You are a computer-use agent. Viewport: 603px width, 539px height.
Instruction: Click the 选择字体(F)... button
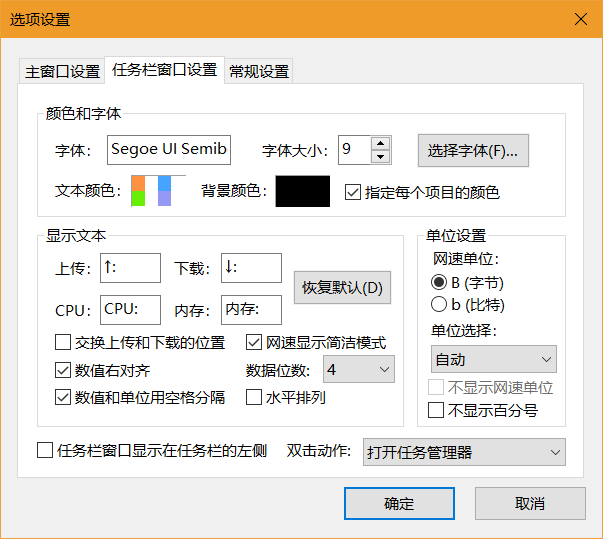(473, 150)
